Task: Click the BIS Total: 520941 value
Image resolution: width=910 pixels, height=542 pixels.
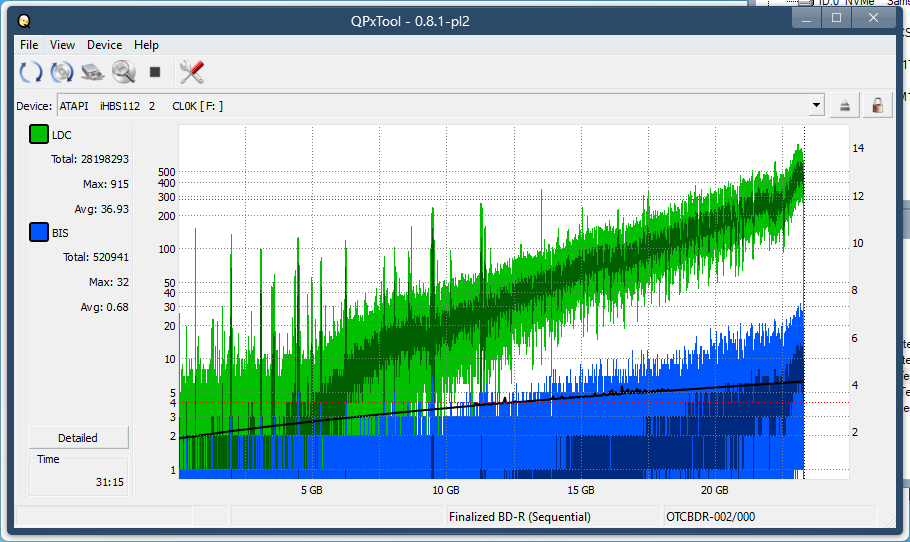Action: (x=96, y=257)
